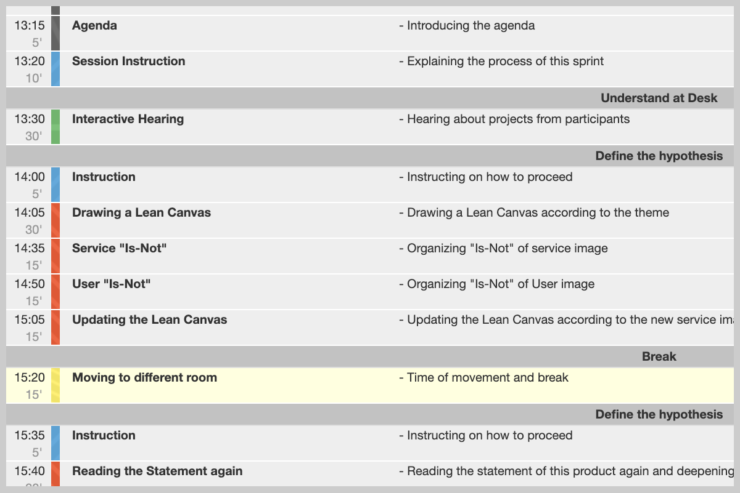
Task: Click the yellow Moving to different room color bar
Action: click(x=56, y=385)
